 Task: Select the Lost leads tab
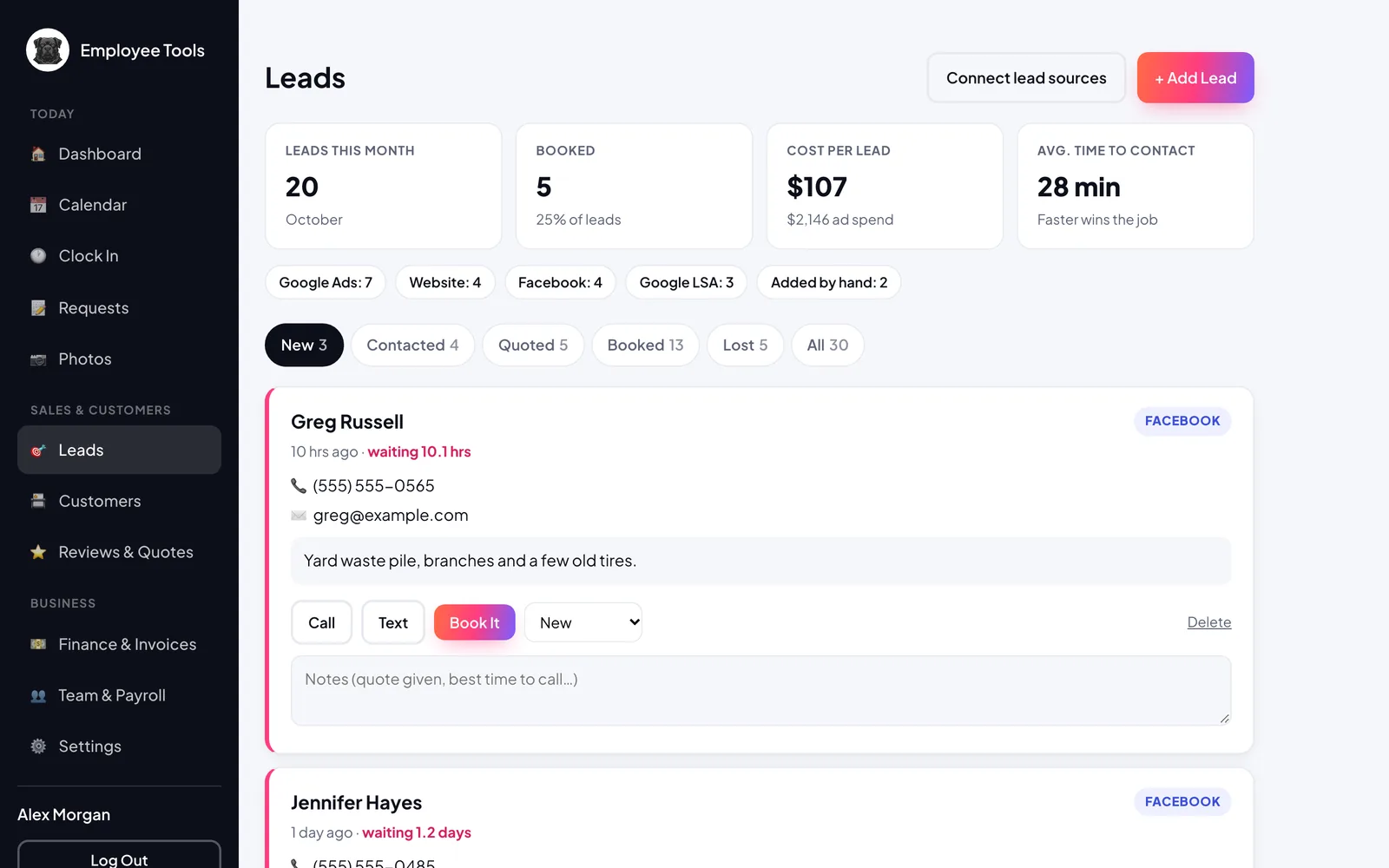(x=745, y=345)
